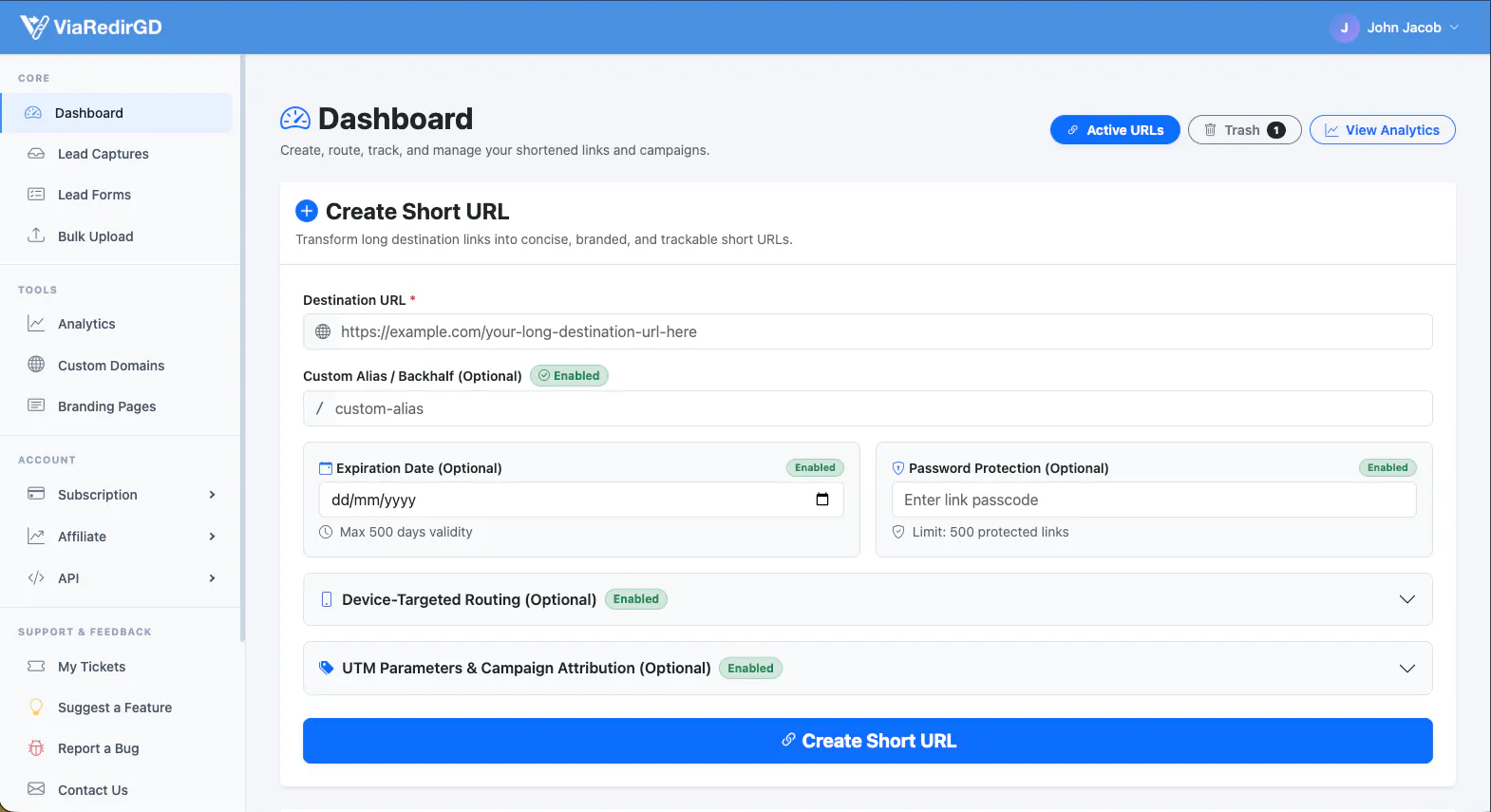Click the globe icon in Destination URL field

323,331
